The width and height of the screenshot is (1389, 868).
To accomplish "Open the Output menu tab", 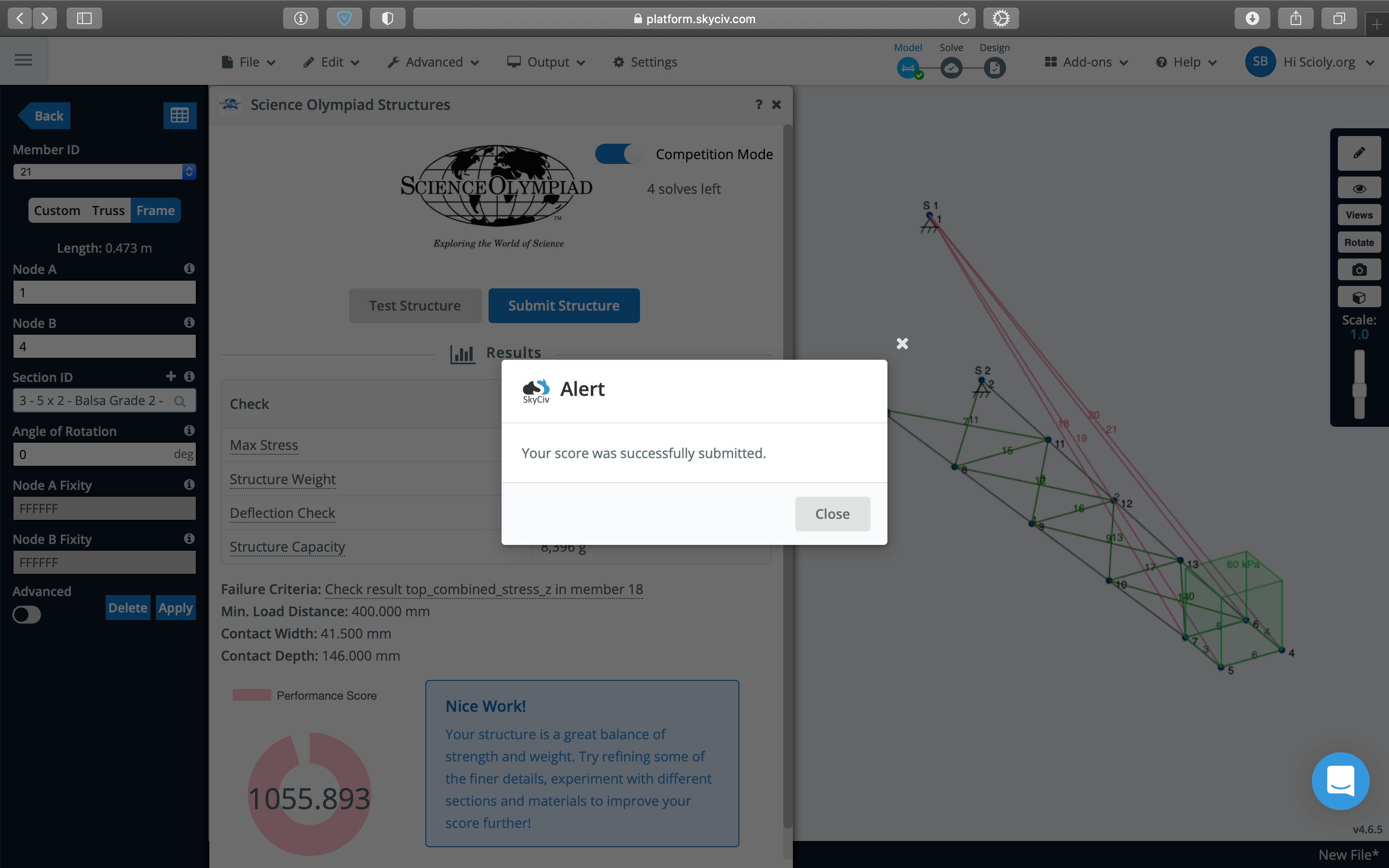I will point(548,62).
